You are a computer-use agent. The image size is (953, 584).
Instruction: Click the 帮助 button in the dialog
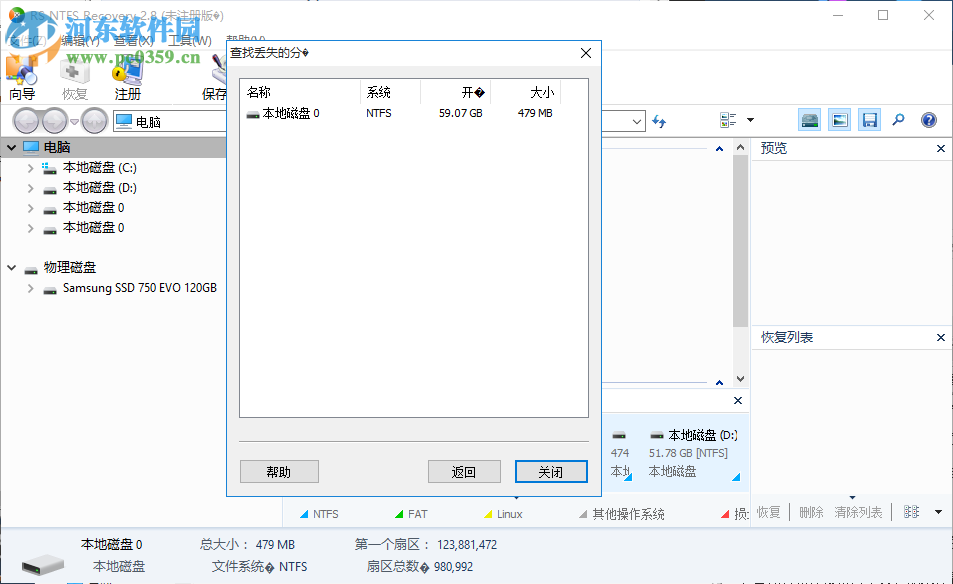pos(279,471)
